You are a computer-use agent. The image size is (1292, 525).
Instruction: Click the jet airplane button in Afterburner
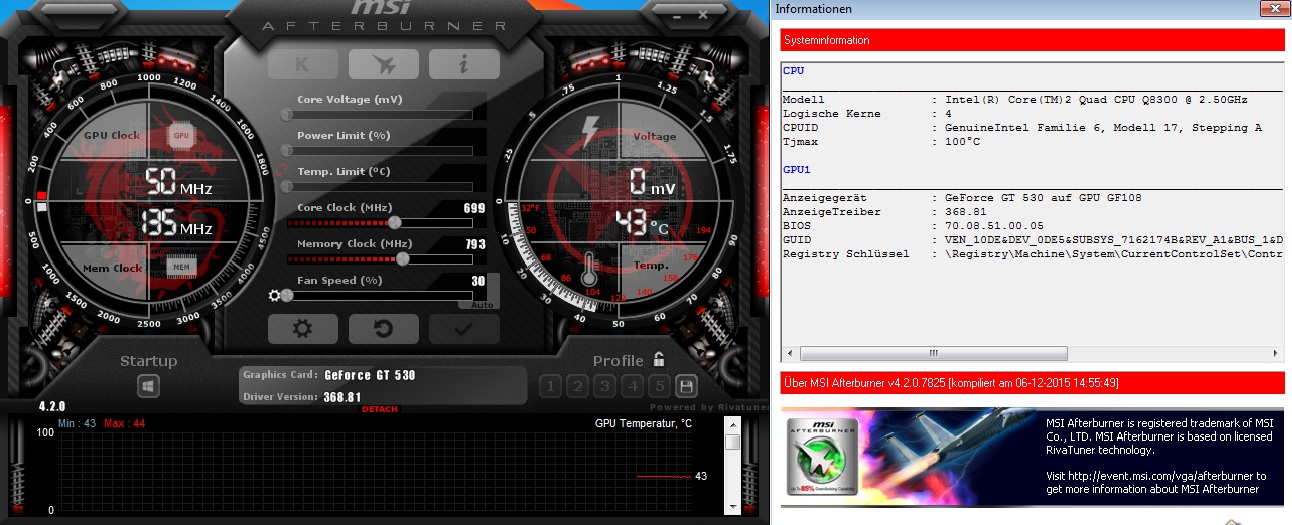click(x=384, y=64)
